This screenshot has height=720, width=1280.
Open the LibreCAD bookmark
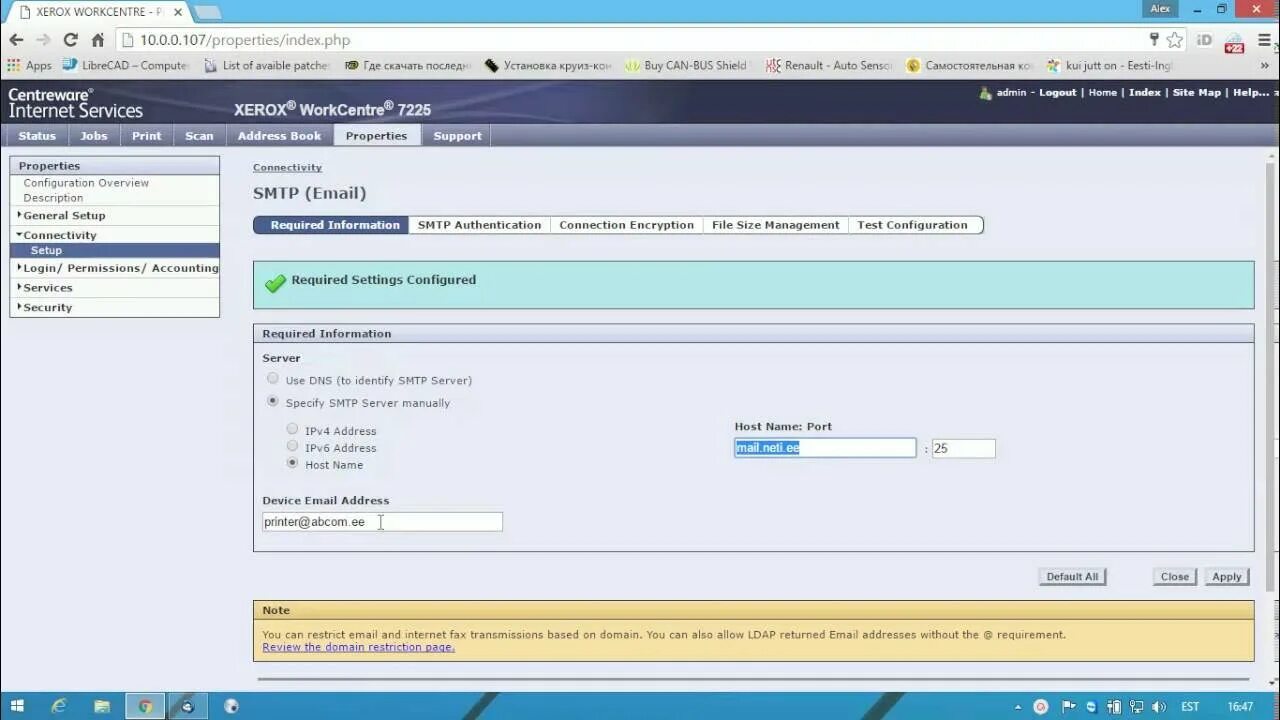pyautogui.click(x=126, y=65)
